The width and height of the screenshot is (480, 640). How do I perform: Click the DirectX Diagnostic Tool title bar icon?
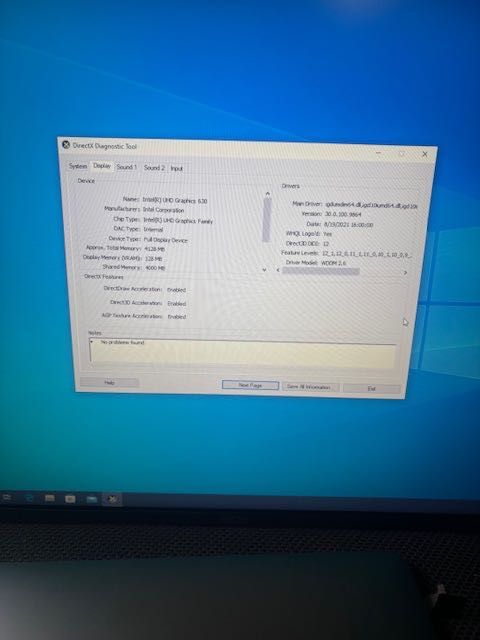[x=66, y=144]
